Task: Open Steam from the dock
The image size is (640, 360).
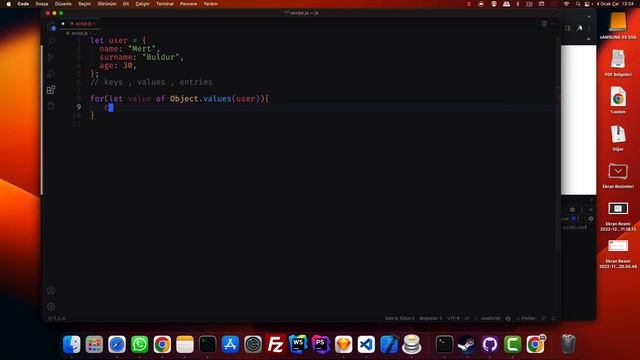Action: click(467, 344)
